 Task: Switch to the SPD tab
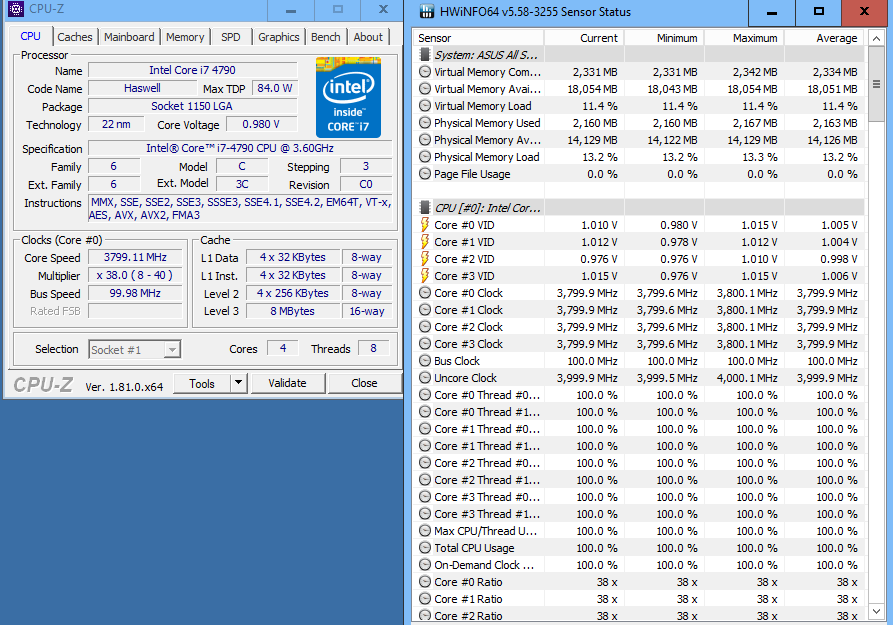[231, 37]
